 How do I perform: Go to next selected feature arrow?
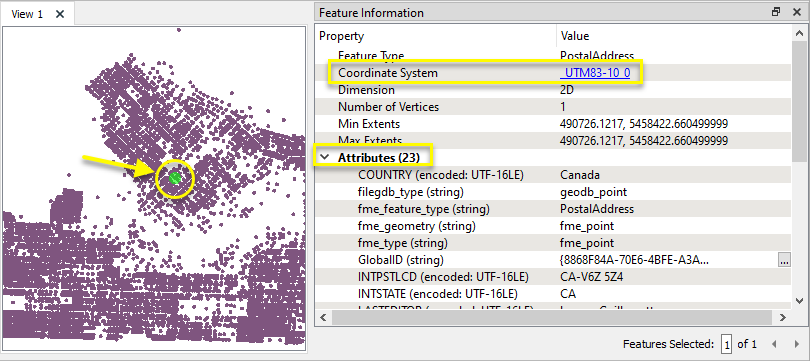(x=796, y=344)
